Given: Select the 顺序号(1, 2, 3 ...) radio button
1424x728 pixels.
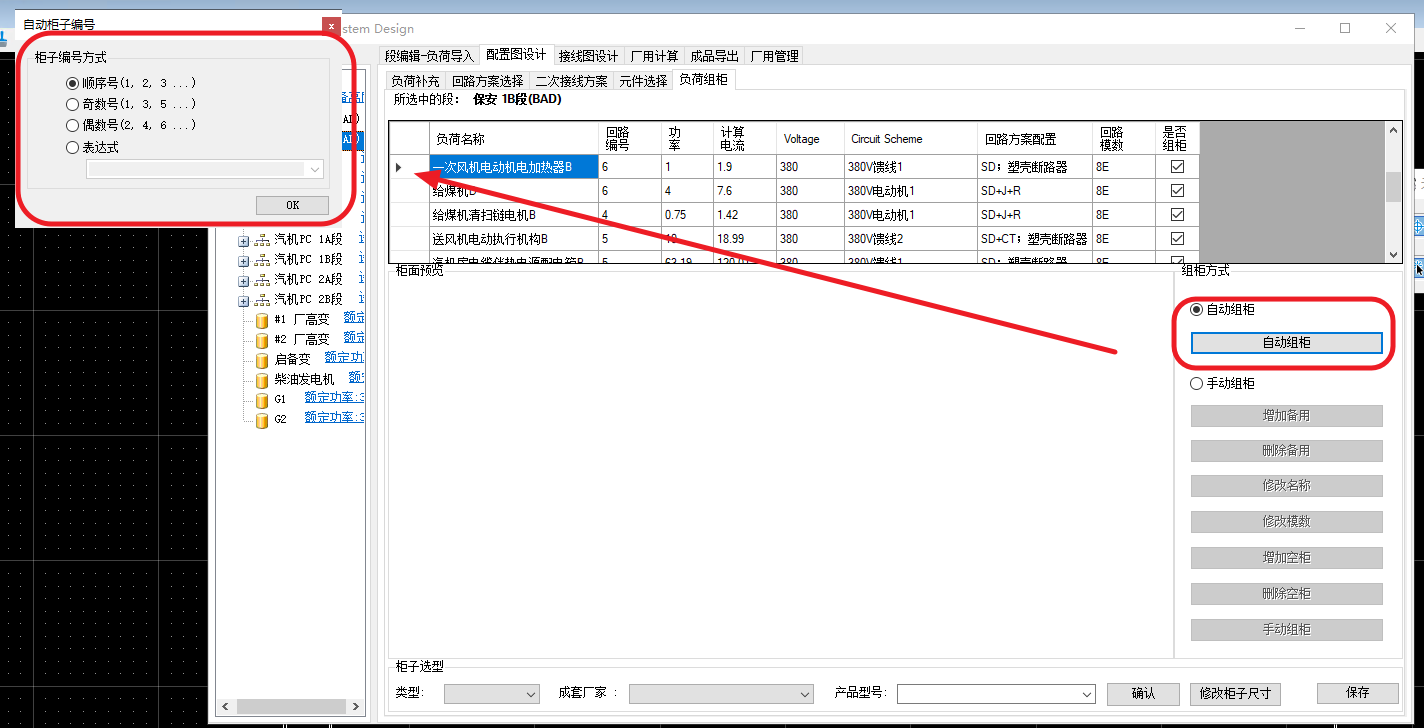Looking at the screenshot, I should [x=72, y=83].
